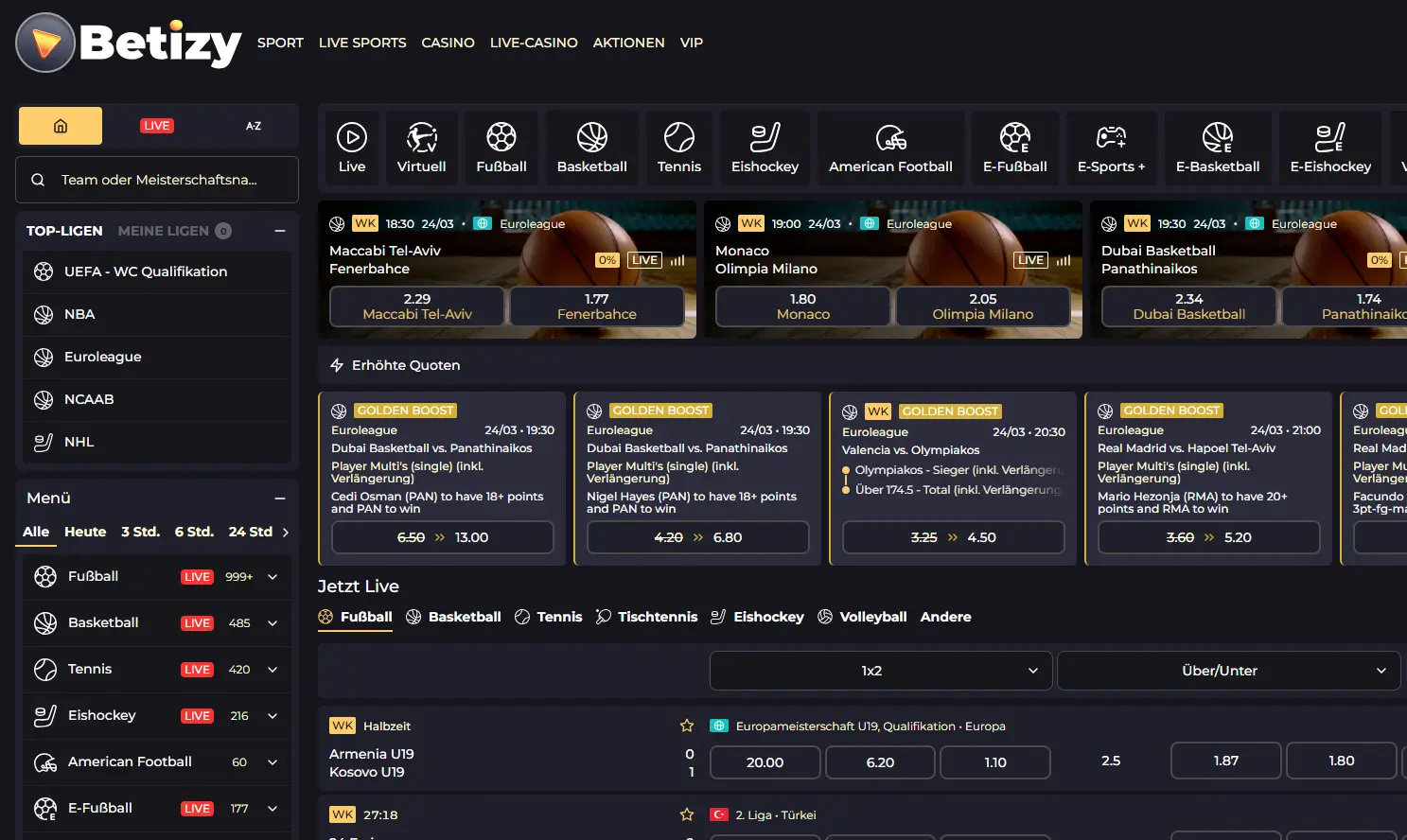Collapse the Menü panel
The width and height of the screenshot is (1407, 840).
pyautogui.click(x=280, y=498)
